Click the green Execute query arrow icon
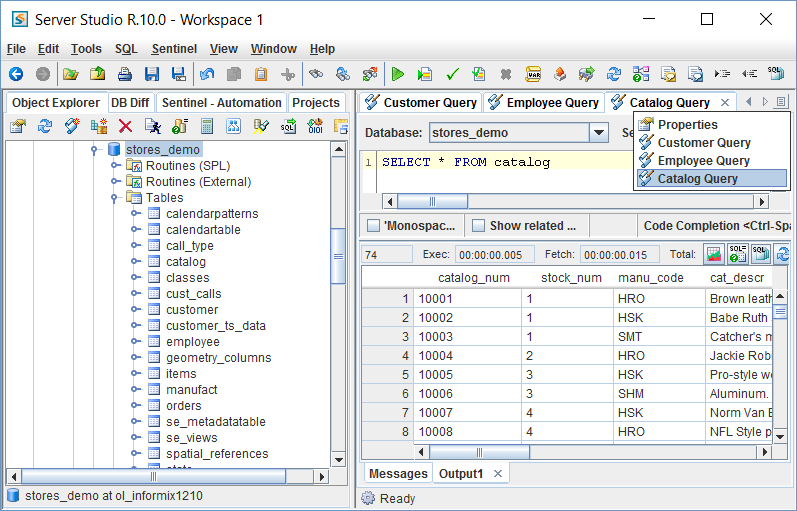797x511 pixels. point(398,74)
